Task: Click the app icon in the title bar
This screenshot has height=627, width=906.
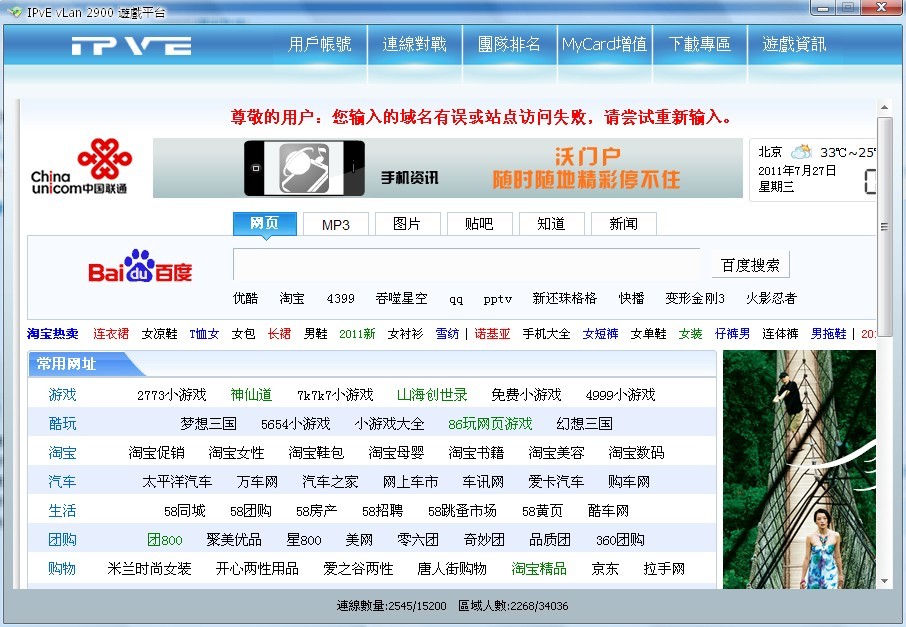Action: tap(15, 12)
